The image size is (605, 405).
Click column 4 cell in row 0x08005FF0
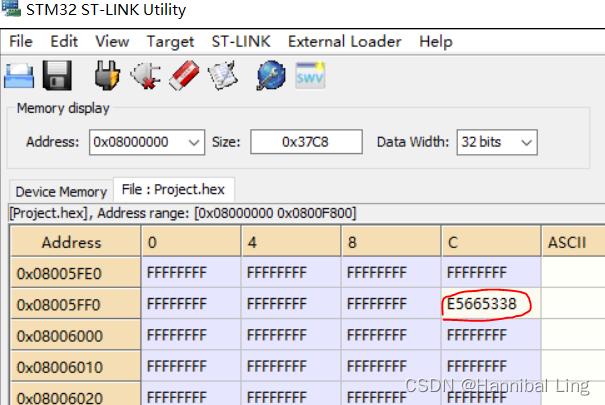click(x=291, y=304)
